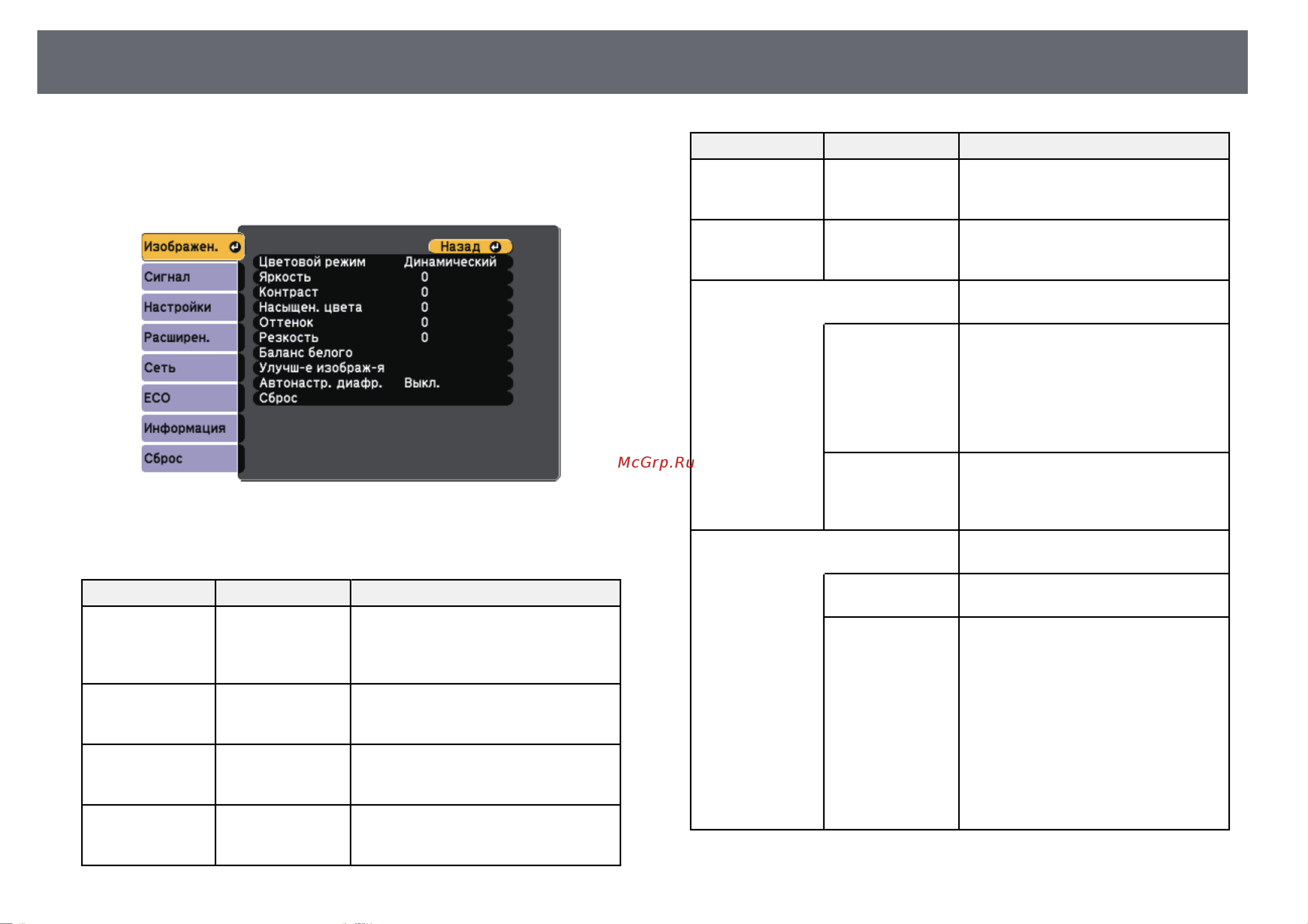Image resolution: width=1308 pixels, height=924 pixels.
Task: Open the Настройки menu tab
Action: tap(189, 307)
